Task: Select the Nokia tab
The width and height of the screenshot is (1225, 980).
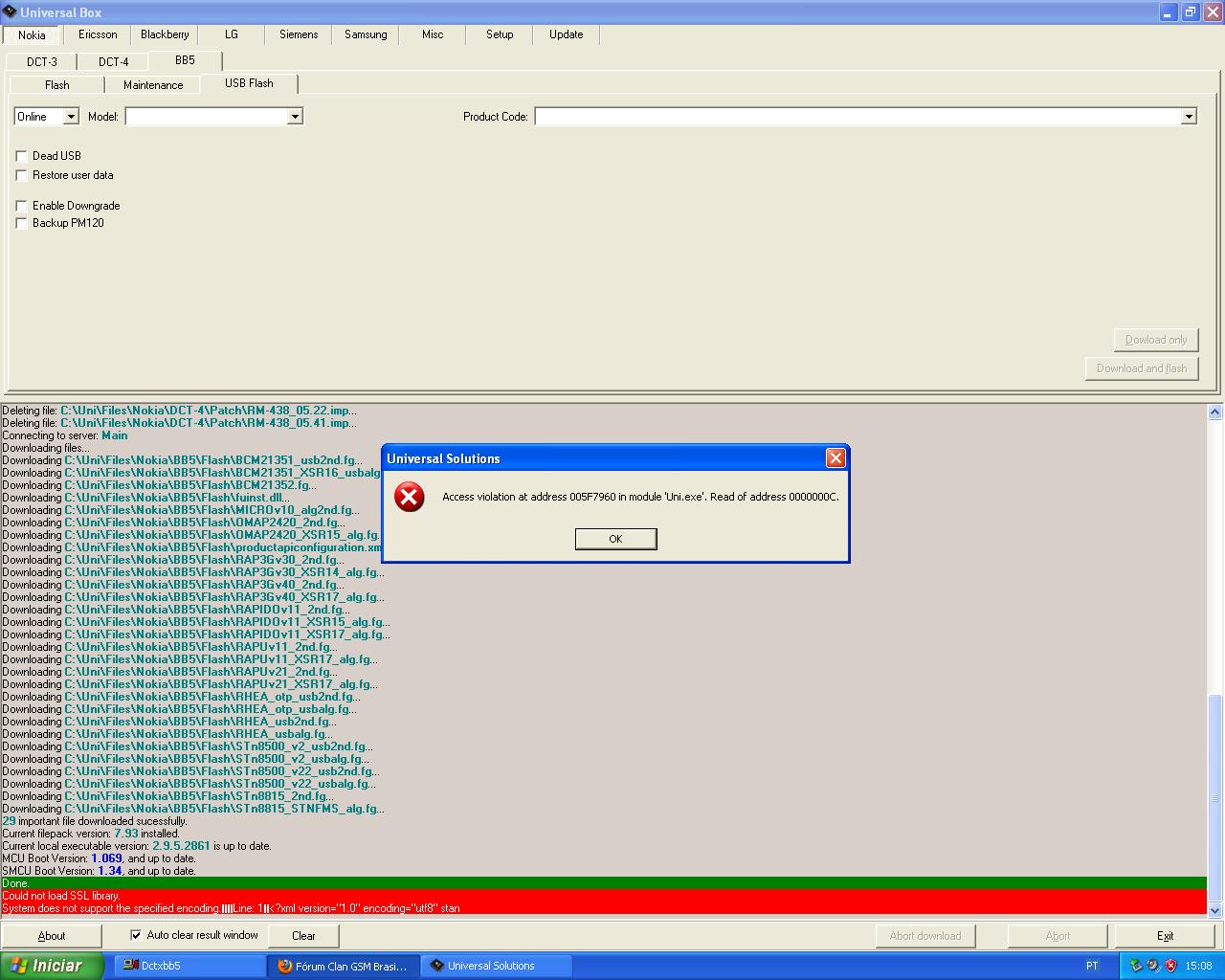Action: click(x=32, y=34)
